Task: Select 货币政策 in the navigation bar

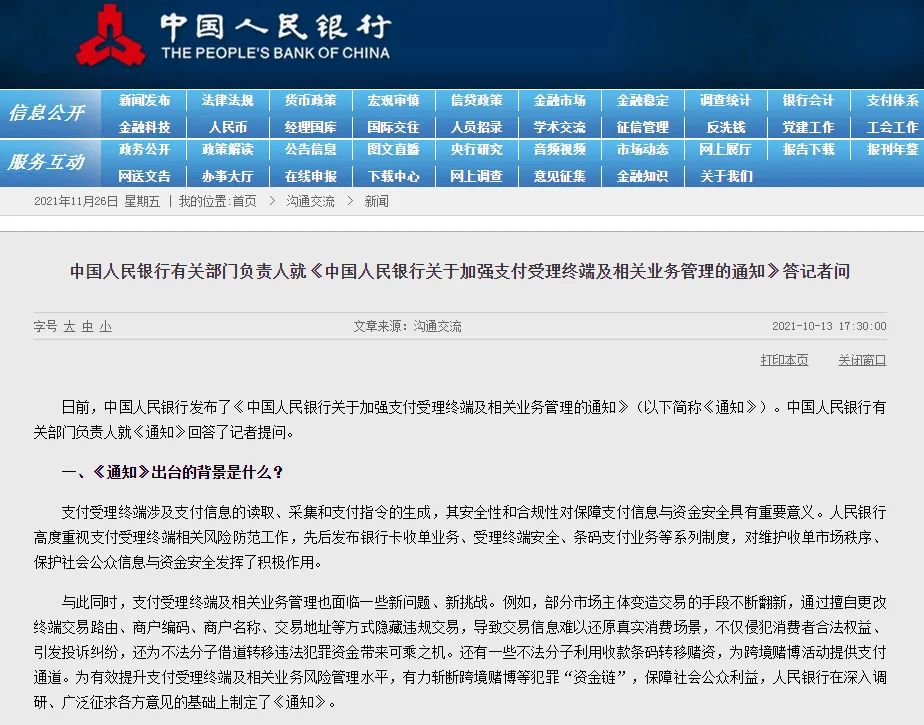Action: 311,101
